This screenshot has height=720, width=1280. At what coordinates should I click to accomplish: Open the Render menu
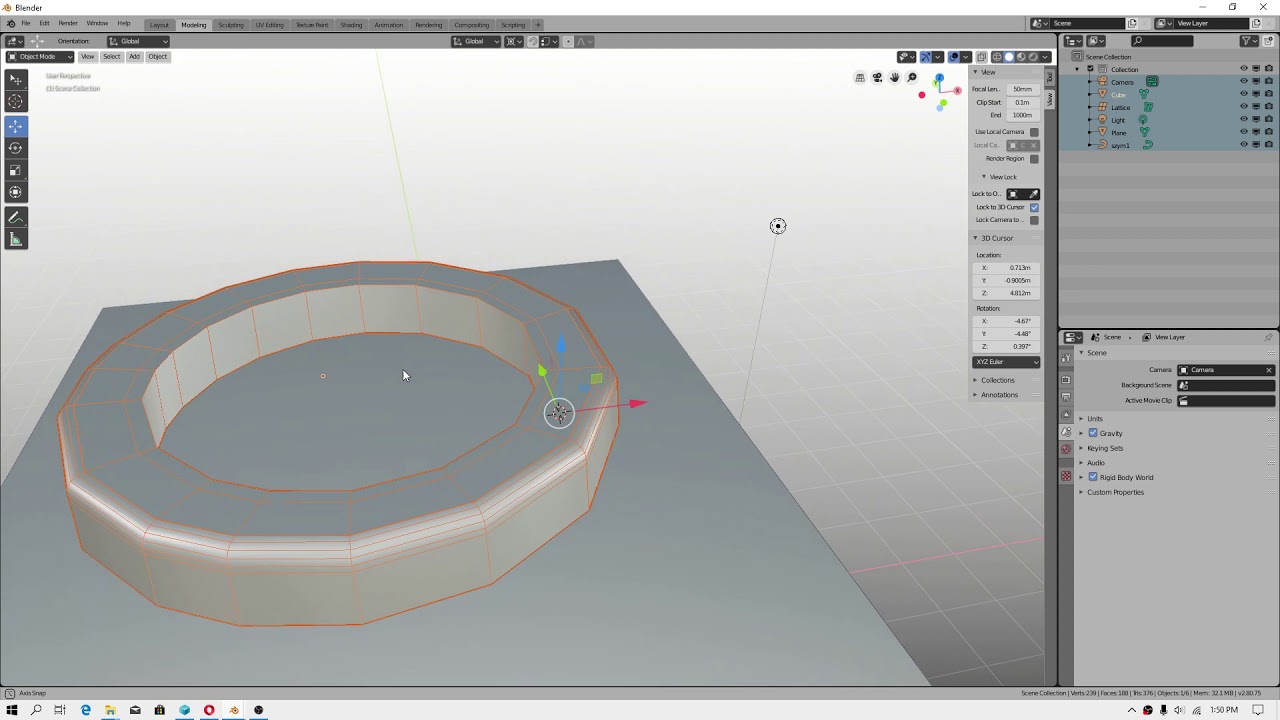click(x=68, y=23)
